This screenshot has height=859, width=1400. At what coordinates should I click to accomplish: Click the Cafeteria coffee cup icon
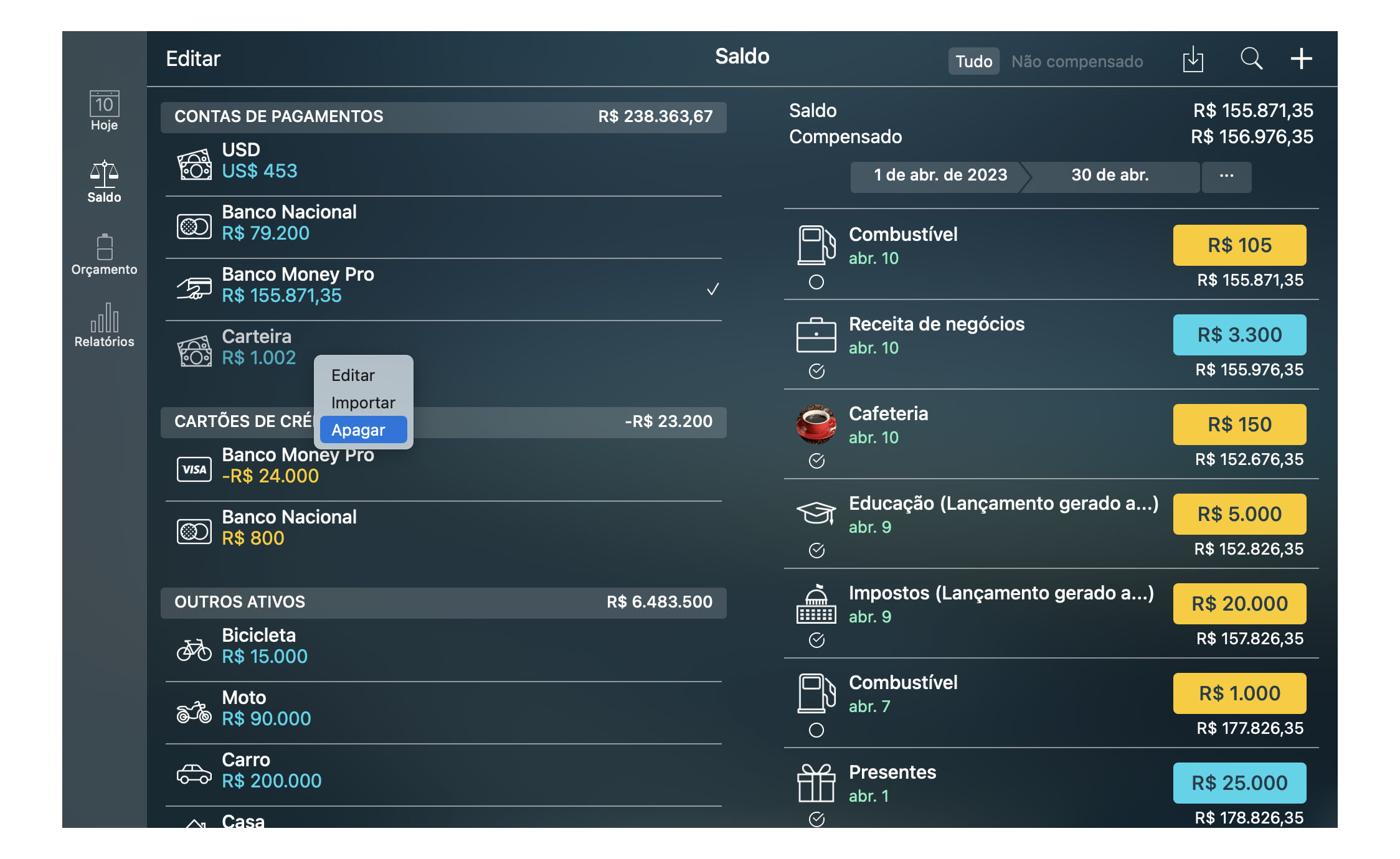tap(816, 425)
